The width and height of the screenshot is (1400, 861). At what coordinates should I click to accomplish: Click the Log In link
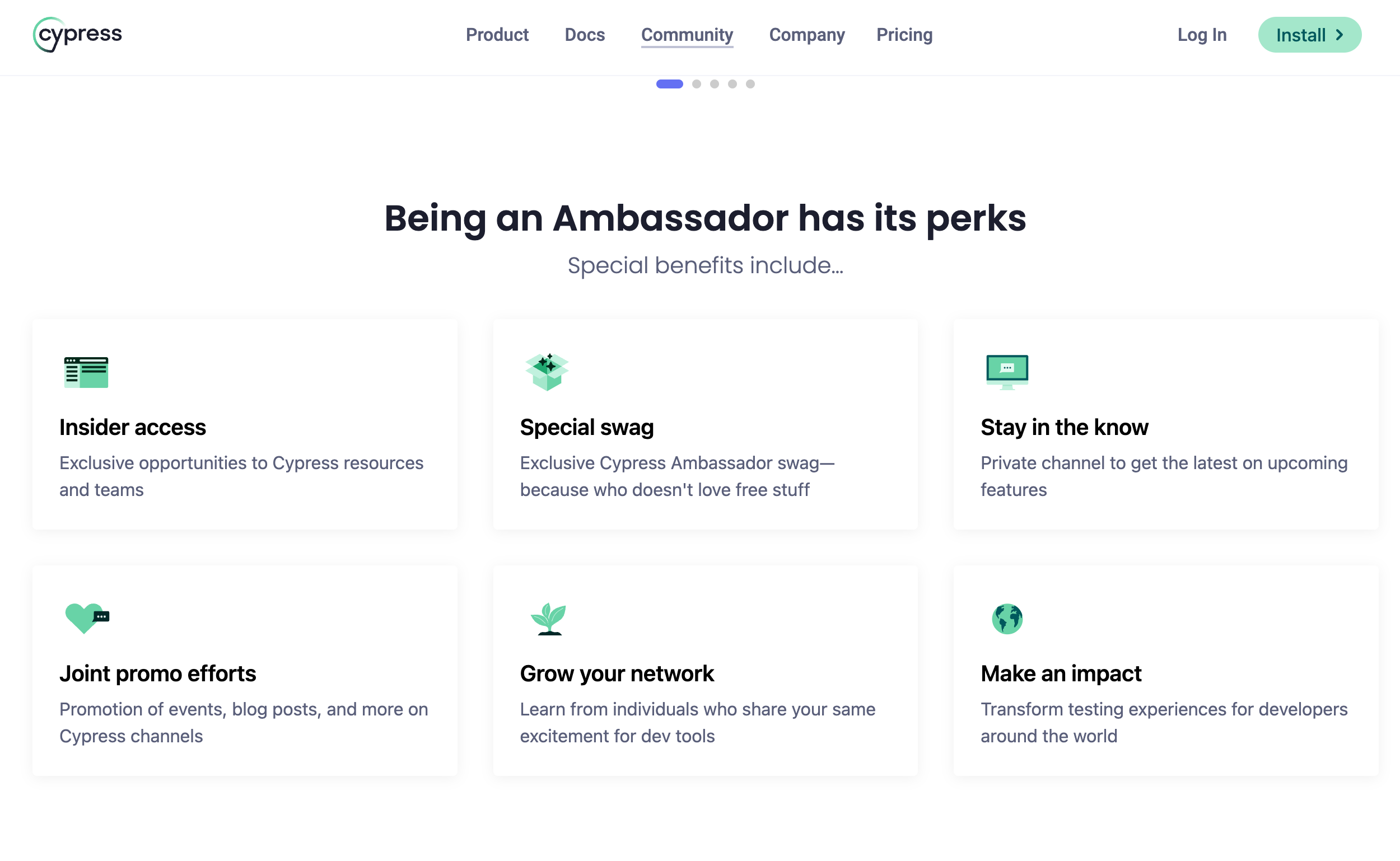click(x=1202, y=35)
